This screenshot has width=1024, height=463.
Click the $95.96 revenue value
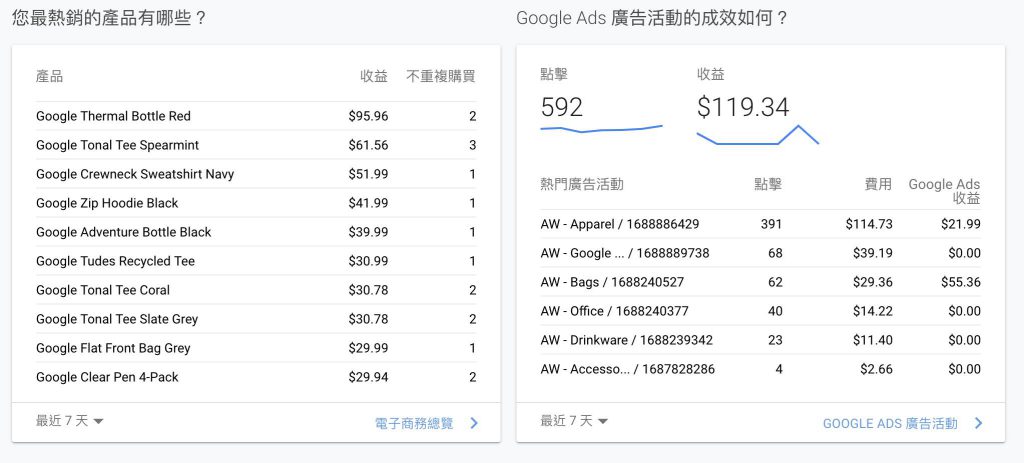click(368, 116)
